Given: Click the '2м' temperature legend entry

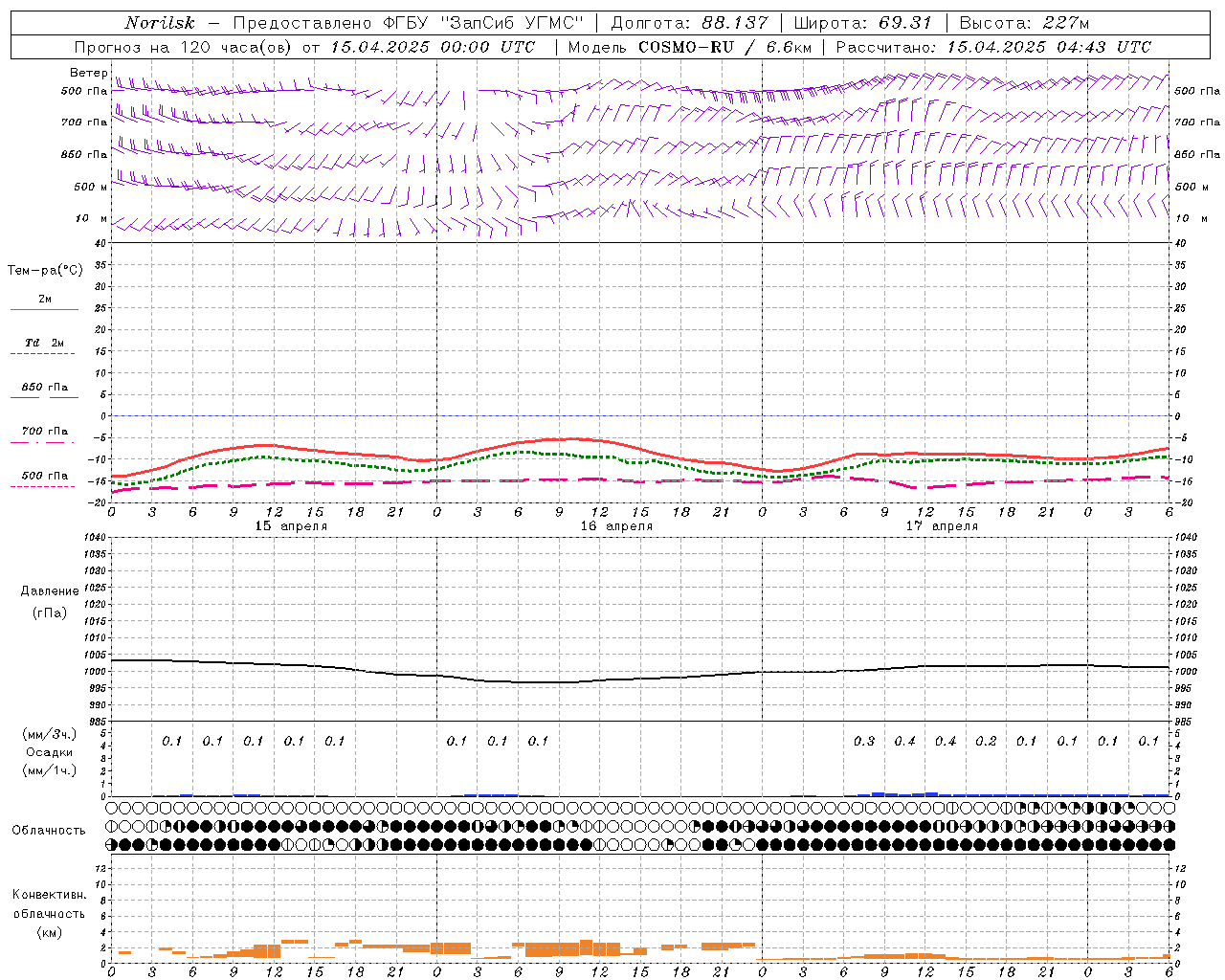Looking at the screenshot, I should pyautogui.click(x=45, y=300).
